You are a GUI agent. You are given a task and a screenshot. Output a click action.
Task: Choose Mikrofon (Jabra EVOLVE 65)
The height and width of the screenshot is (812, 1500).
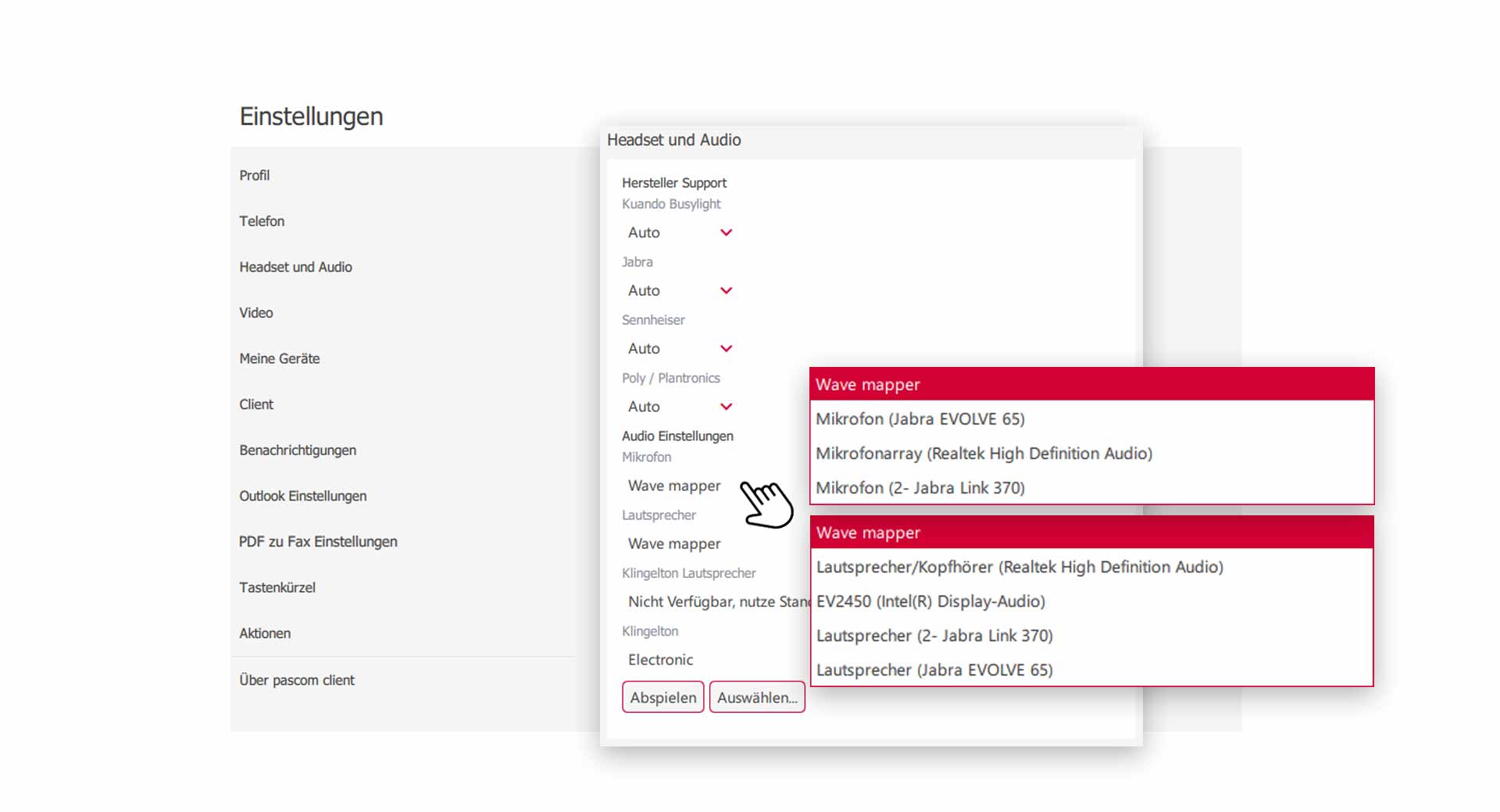1092,418
